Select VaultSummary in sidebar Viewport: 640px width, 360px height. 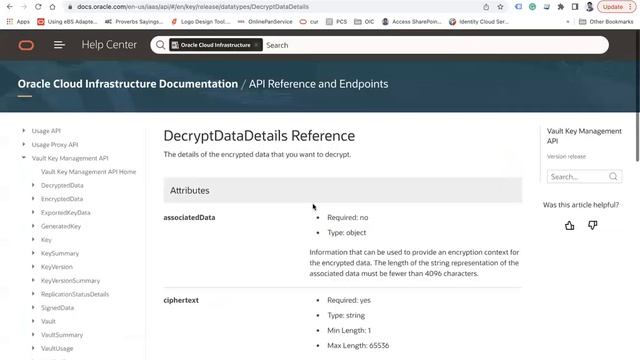[x=62, y=335]
